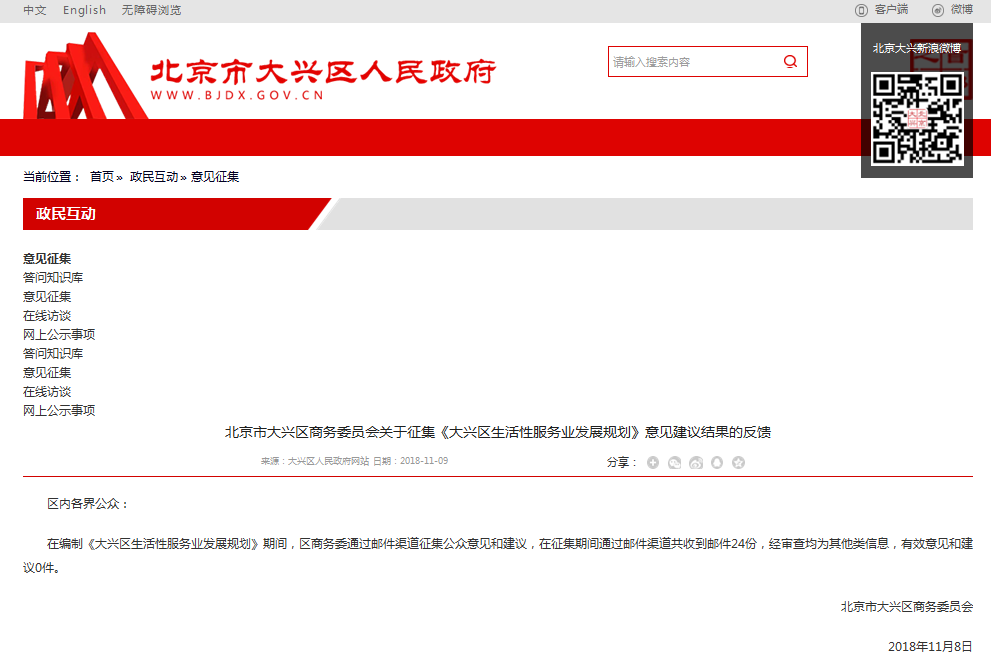The image size is (991, 661).
Task: Click the top bar 微博 icon
Action: pyautogui.click(x=938, y=10)
